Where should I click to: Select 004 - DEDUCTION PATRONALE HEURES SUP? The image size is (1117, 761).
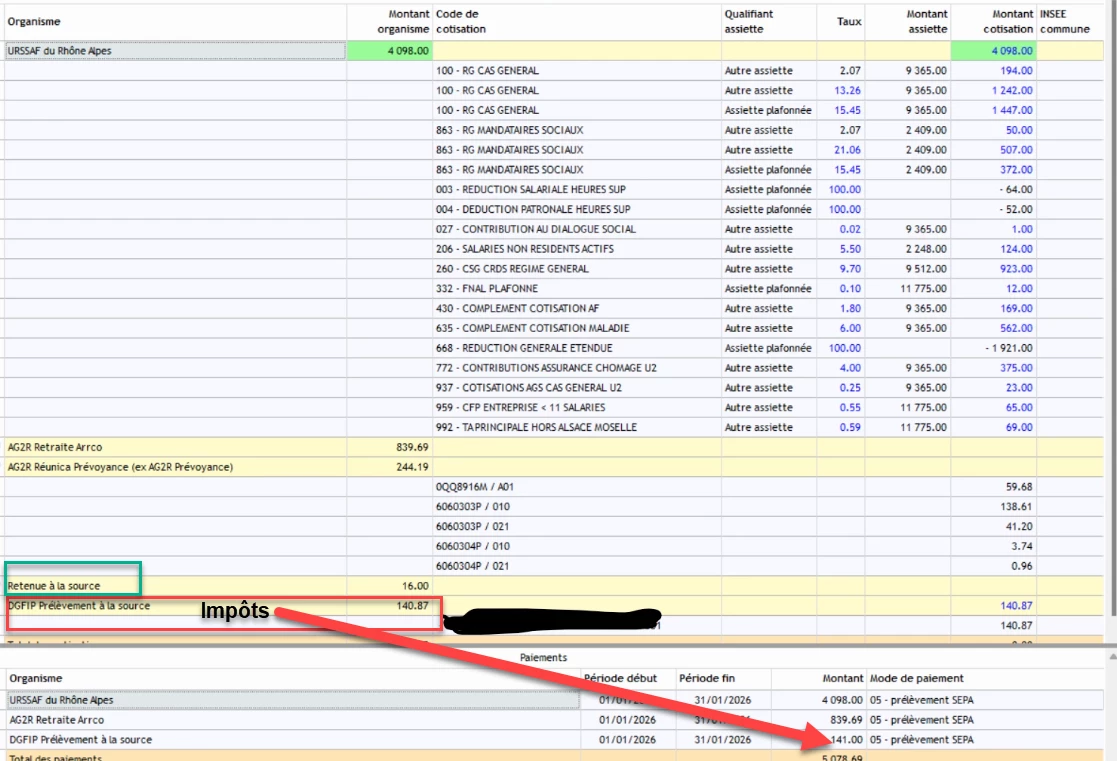click(533, 209)
